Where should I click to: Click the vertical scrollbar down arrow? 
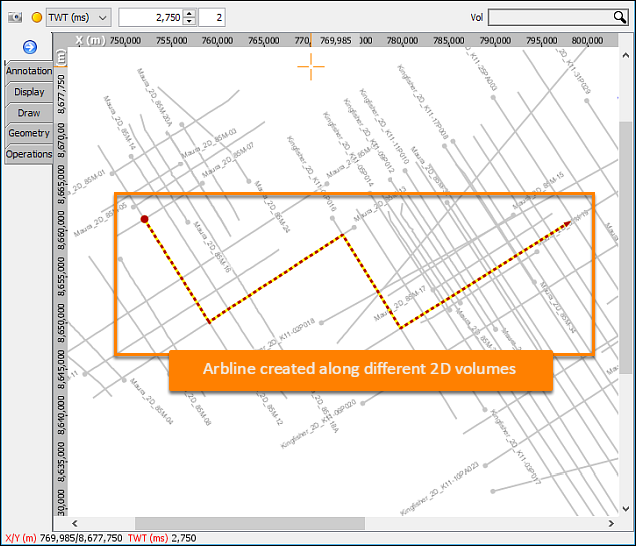click(x=626, y=509)
